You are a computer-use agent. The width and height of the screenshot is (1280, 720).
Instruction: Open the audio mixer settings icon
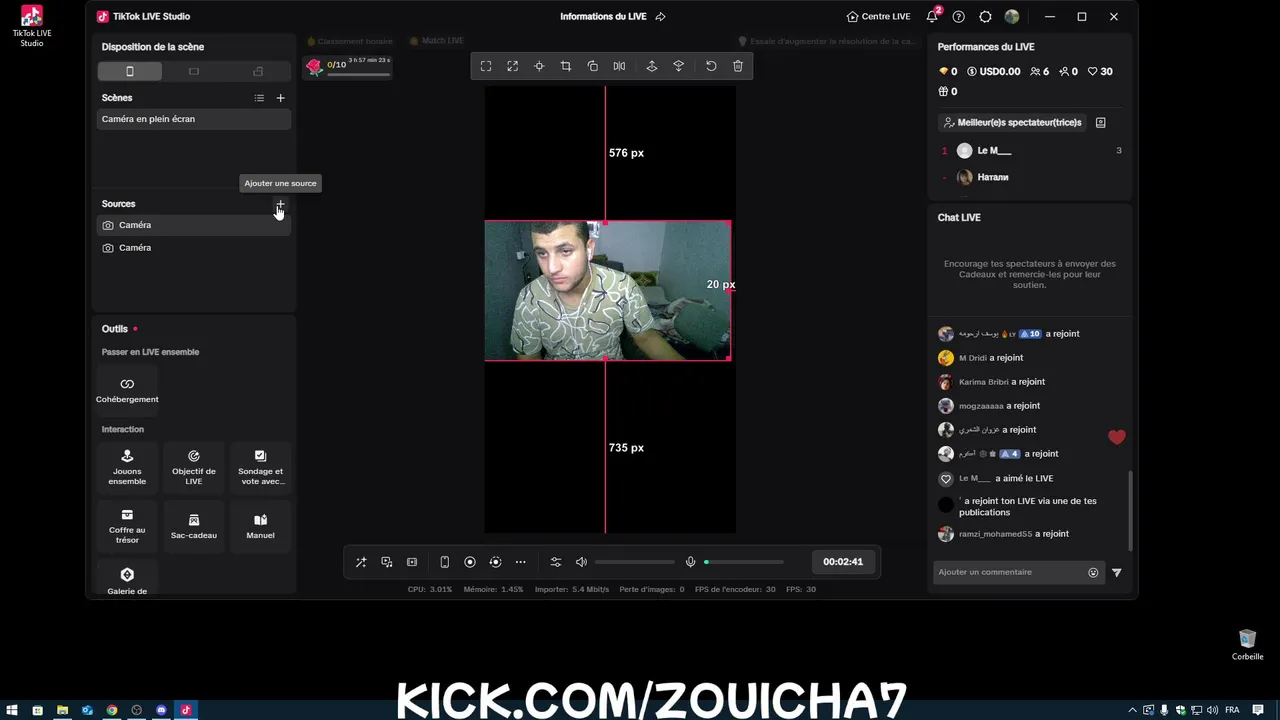tap(556, 562)
